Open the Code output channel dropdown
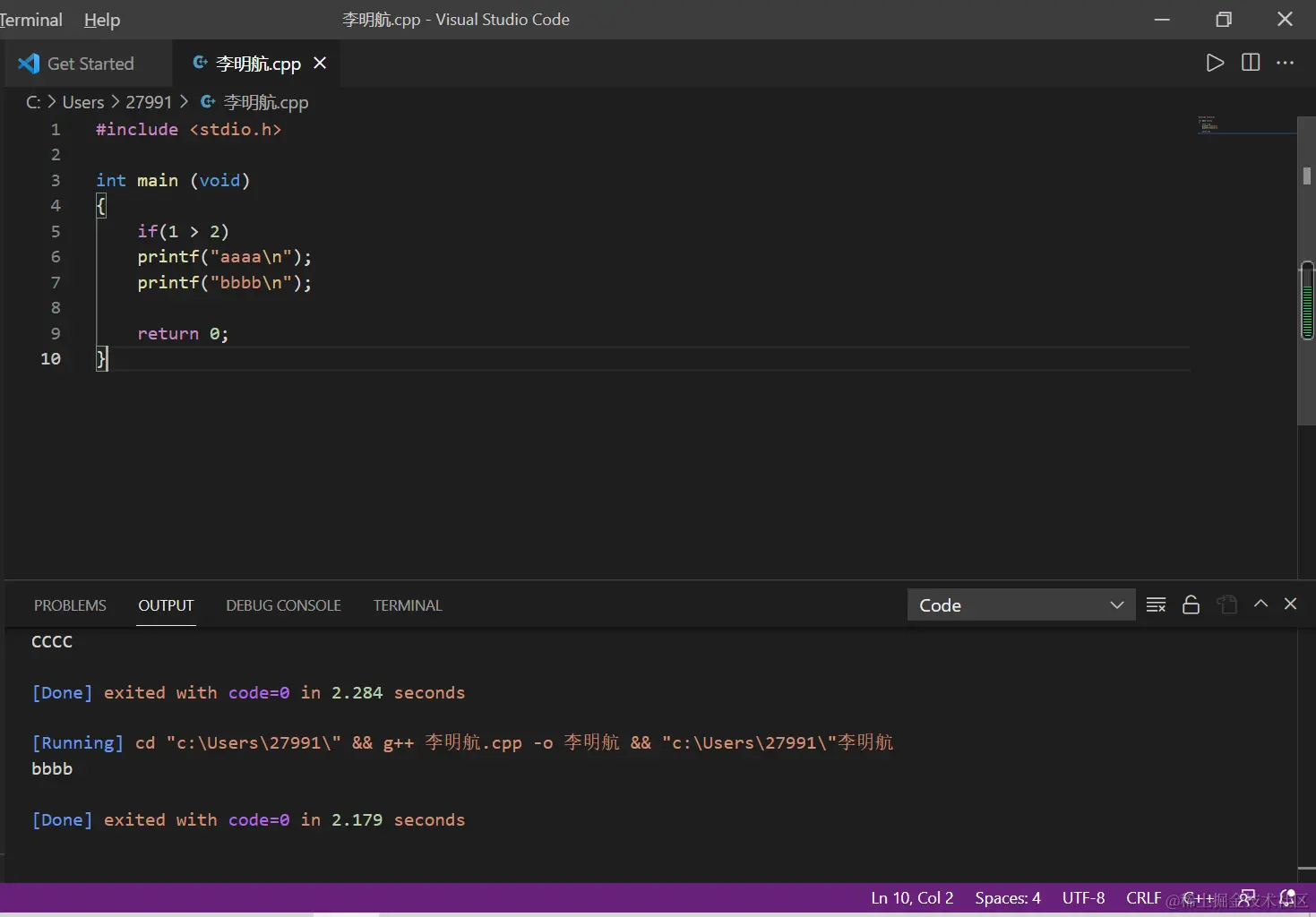The width and height of the screenshot is (1316, 917). [x=1021, y=604]
